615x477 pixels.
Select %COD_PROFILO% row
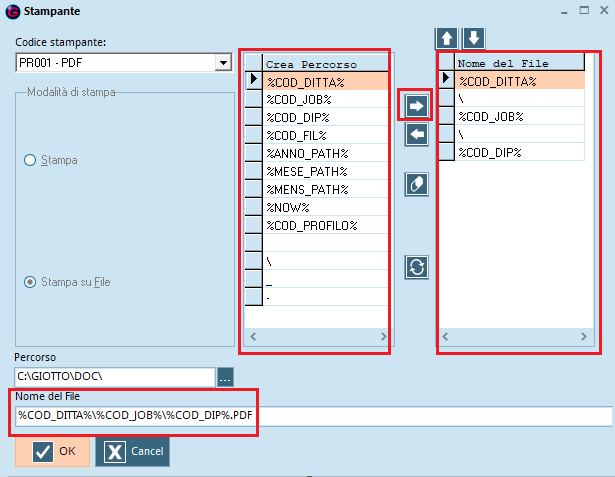(325, 226)
